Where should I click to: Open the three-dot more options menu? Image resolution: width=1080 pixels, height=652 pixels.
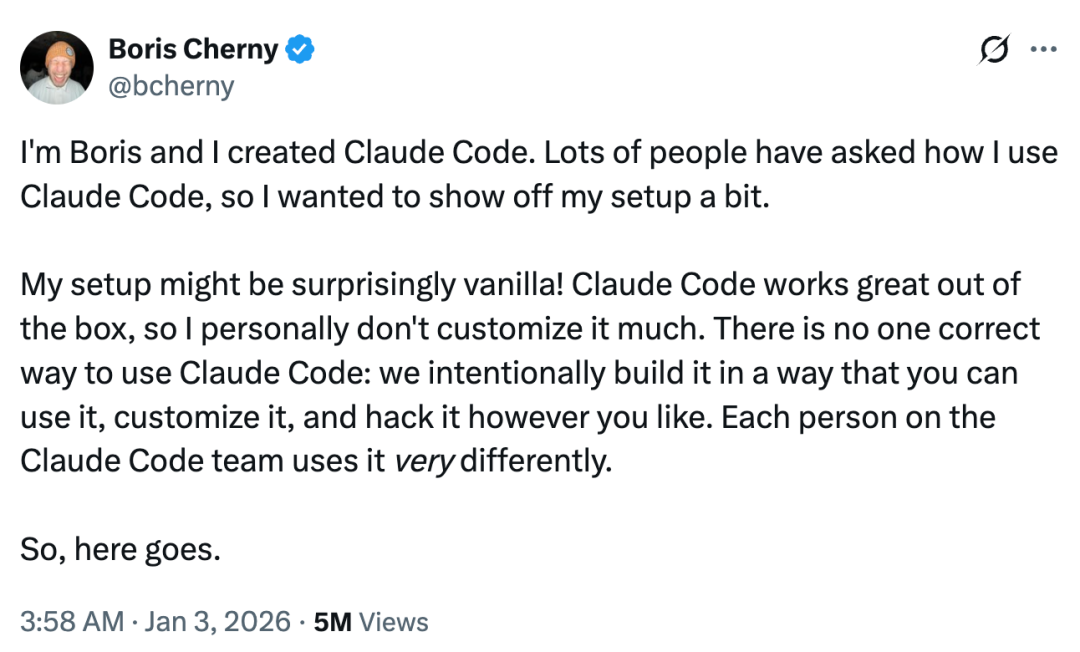(1043, 49)
